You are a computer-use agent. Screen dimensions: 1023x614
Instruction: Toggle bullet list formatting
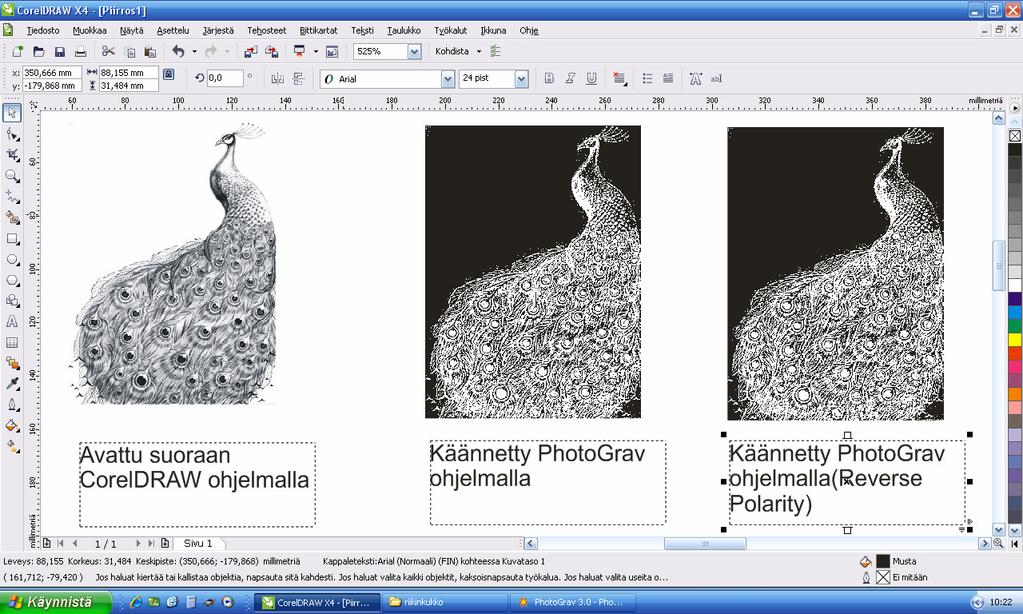point(647,78)
